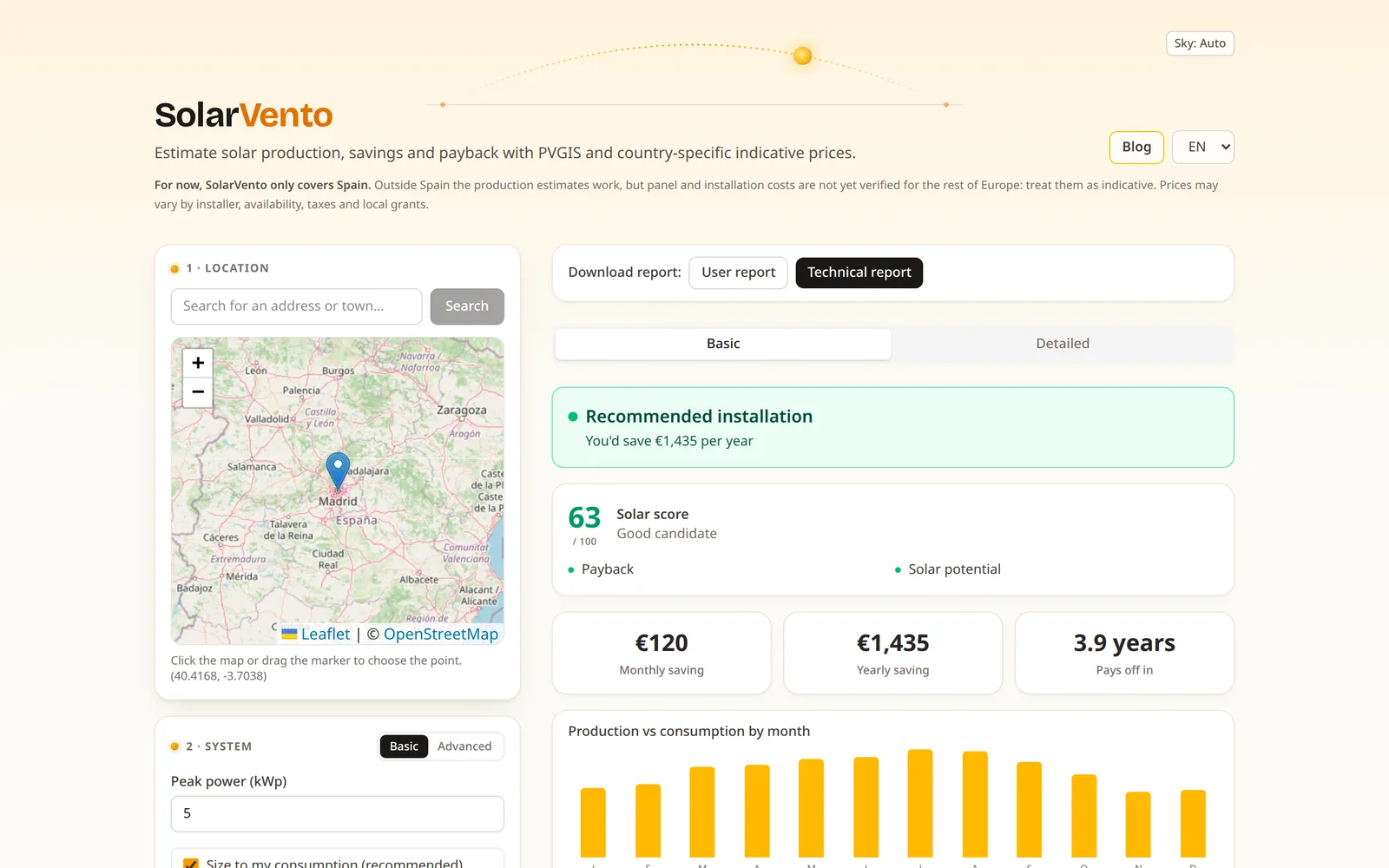Click the Search button
This screenshot has width=1389, height=868.
[x=467, y=306]
